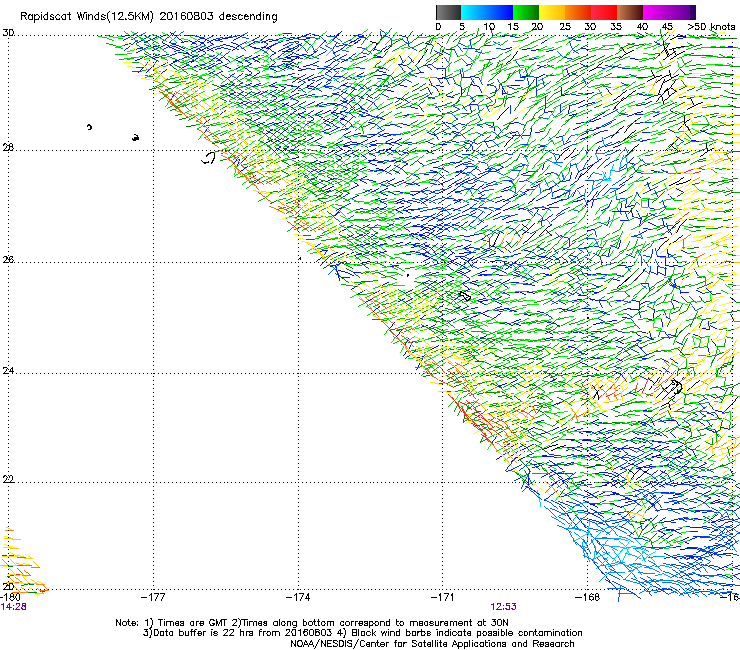Click the island outline near 25.5N -170.5
The image size is (740, 650).
click(464, 296)
